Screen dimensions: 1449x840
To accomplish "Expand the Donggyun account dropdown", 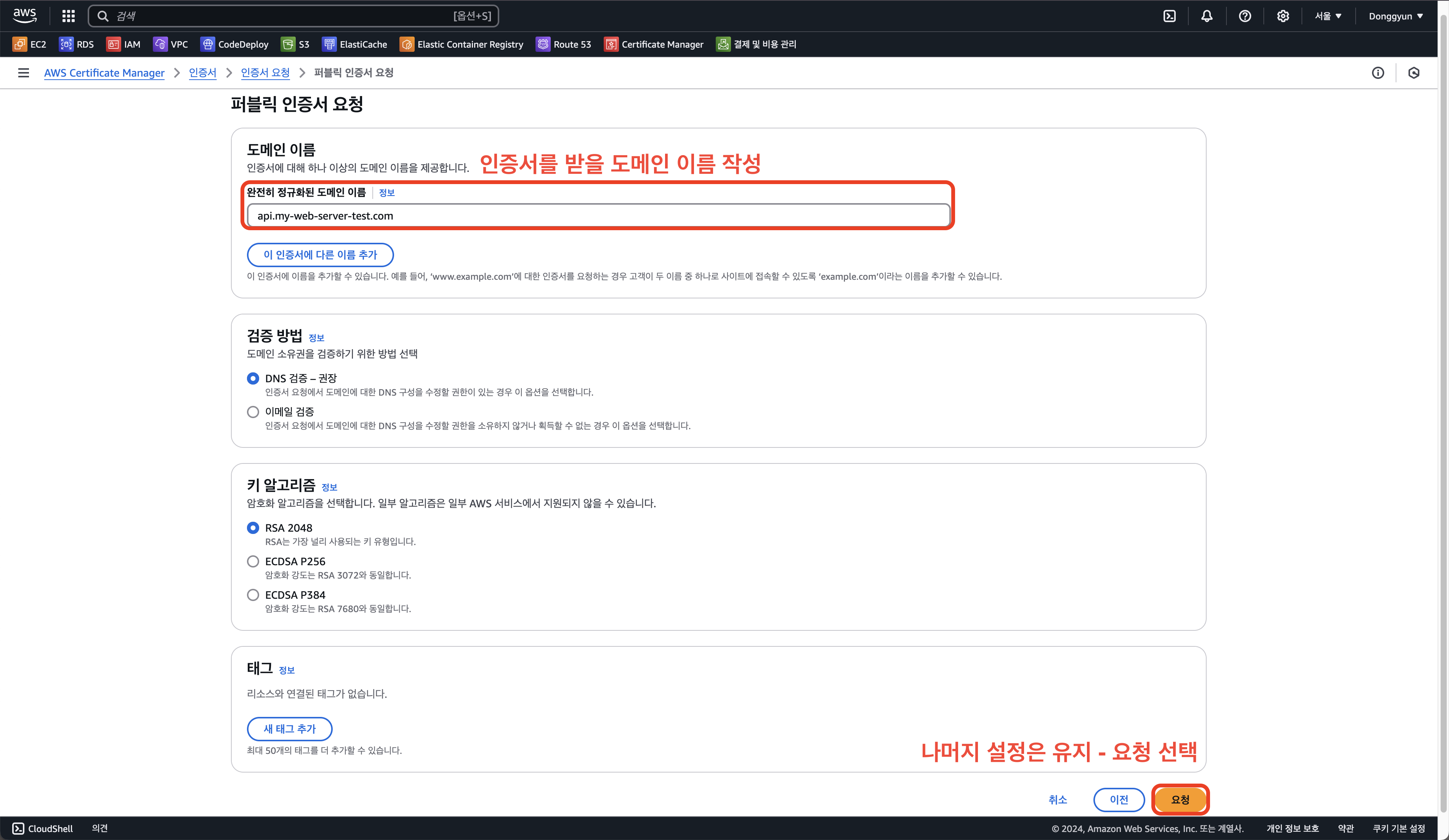I will (x=1396, y=16).
